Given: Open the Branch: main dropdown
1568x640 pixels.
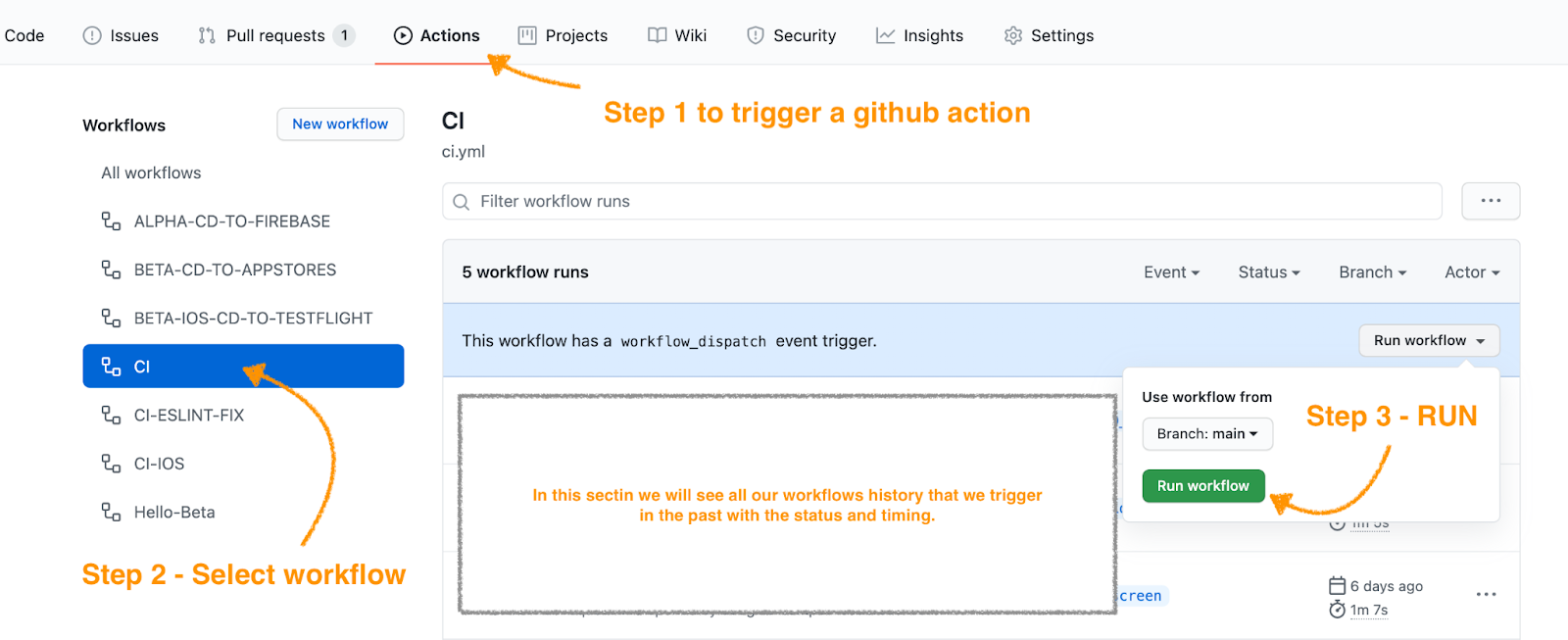Looking at the screenshot, I should (x=1207, y=434).
